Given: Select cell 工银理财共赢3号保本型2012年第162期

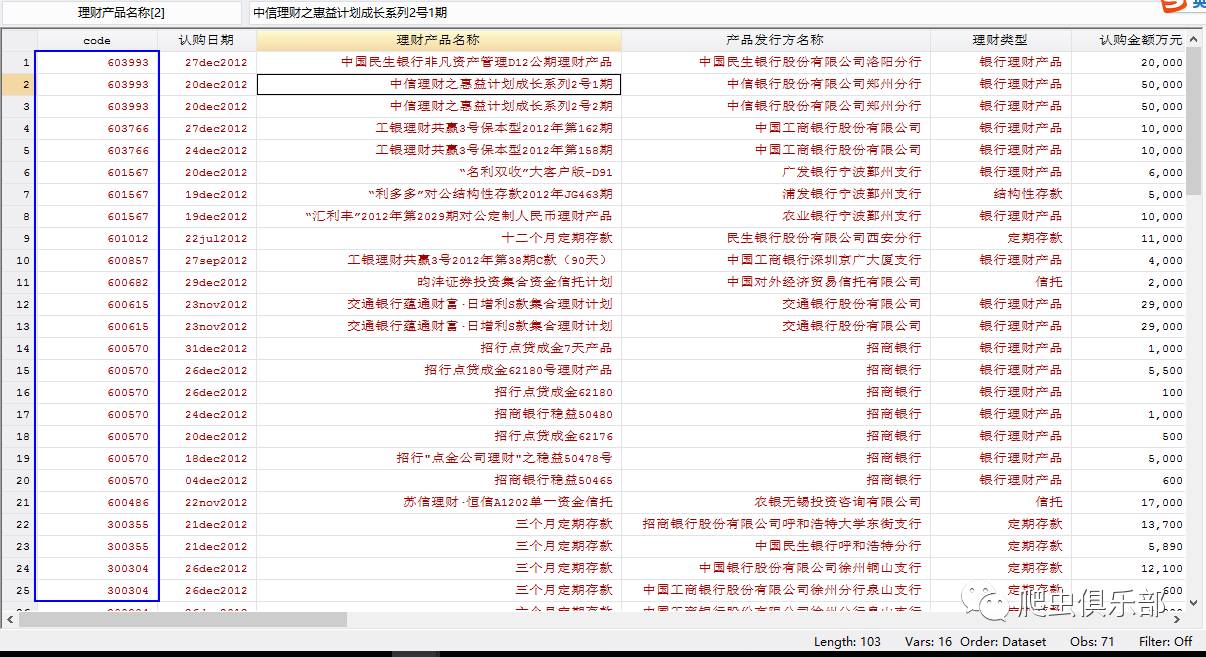Looking at the screenshot, I should tap(439, 128).
